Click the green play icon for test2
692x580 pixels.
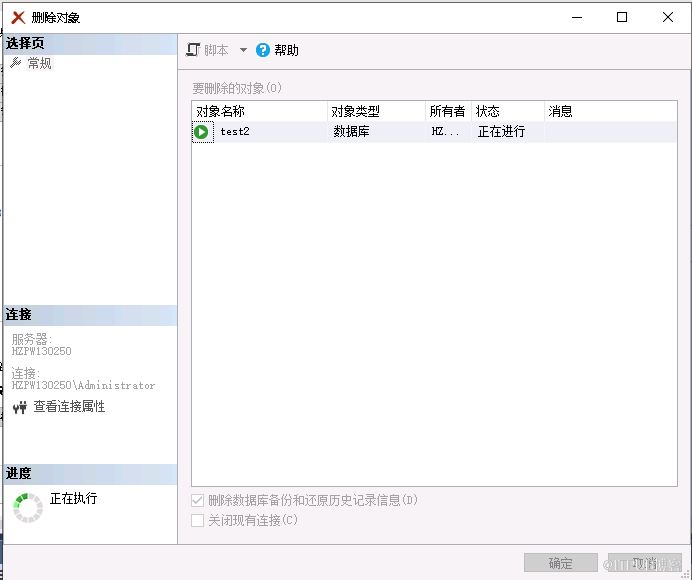[202, 132]
